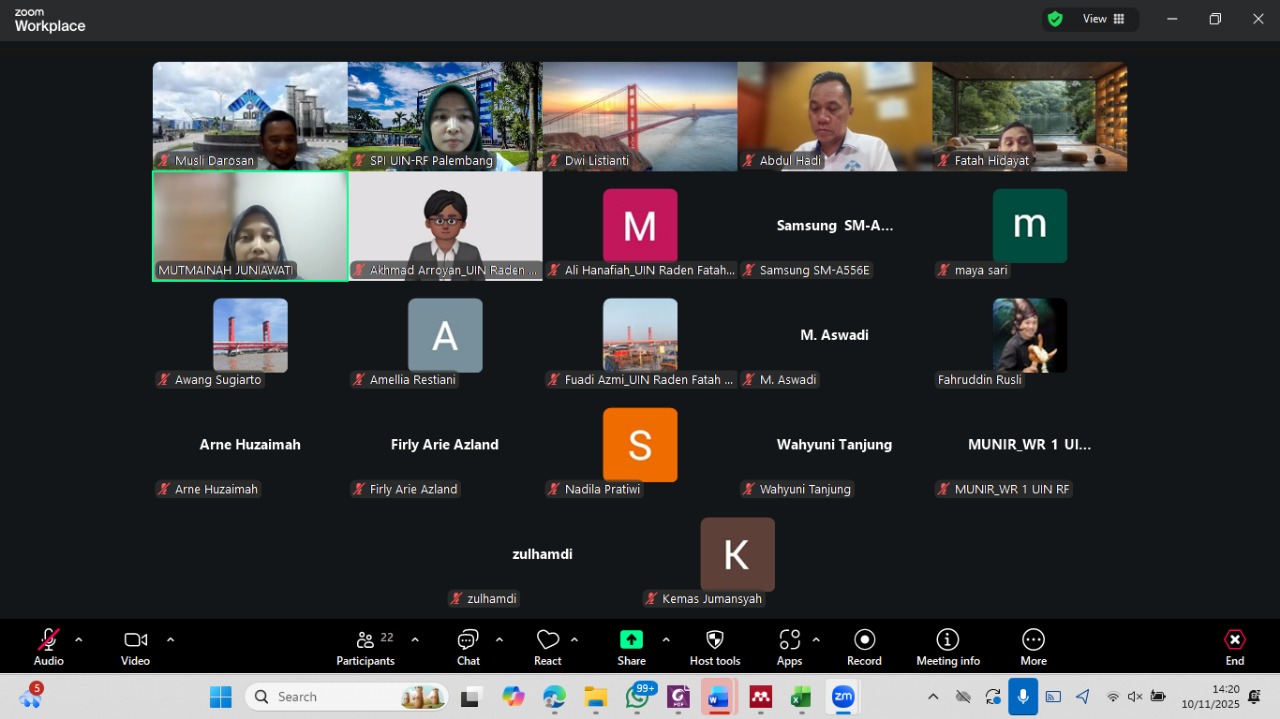Image resolution: width=1280 pixels, height=719 pixels.
Task: Click the green encryption shield icon
Action: (x=1055, y=19)
